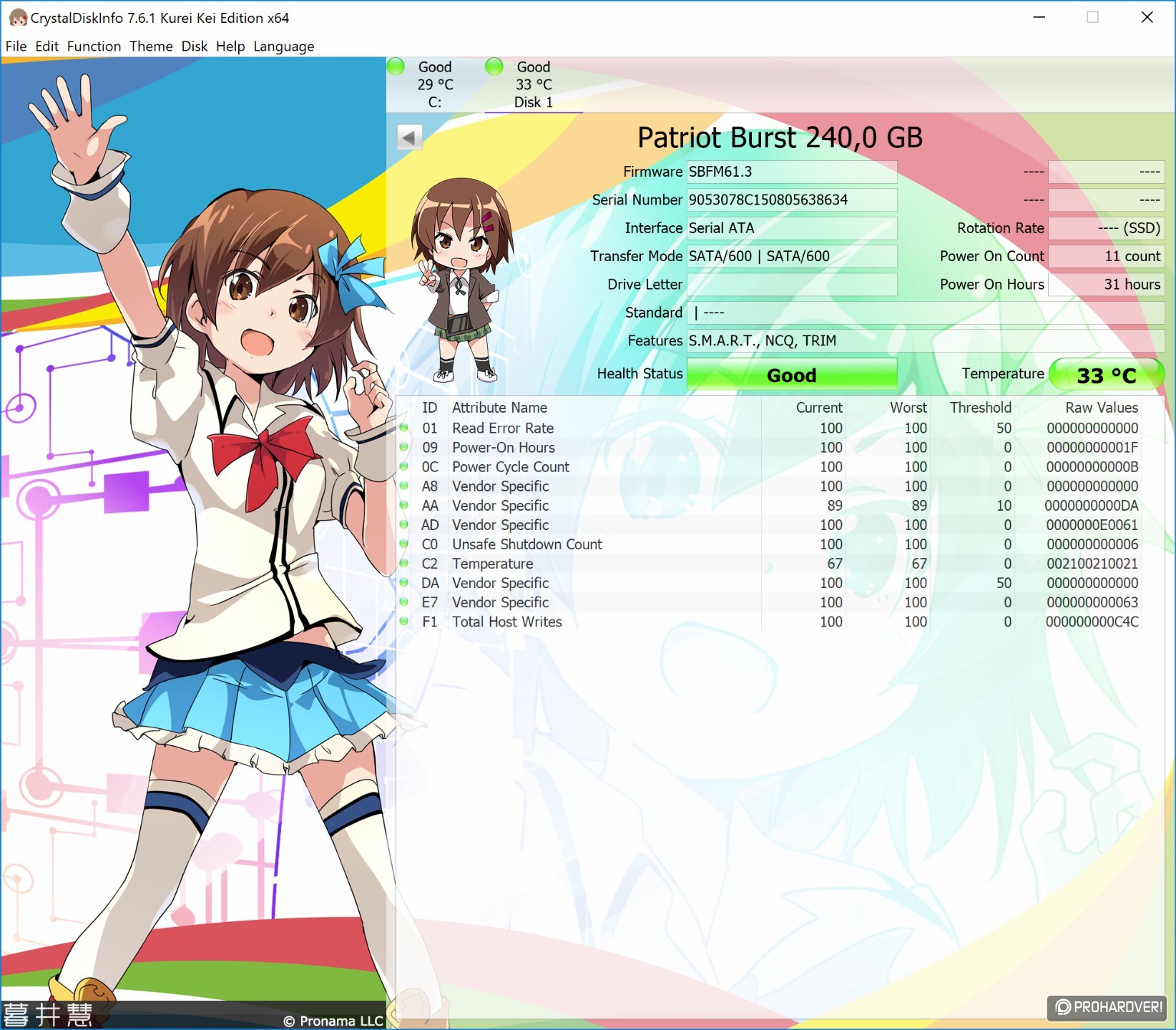Click the Transfer Mode field

tap(792, 256)
